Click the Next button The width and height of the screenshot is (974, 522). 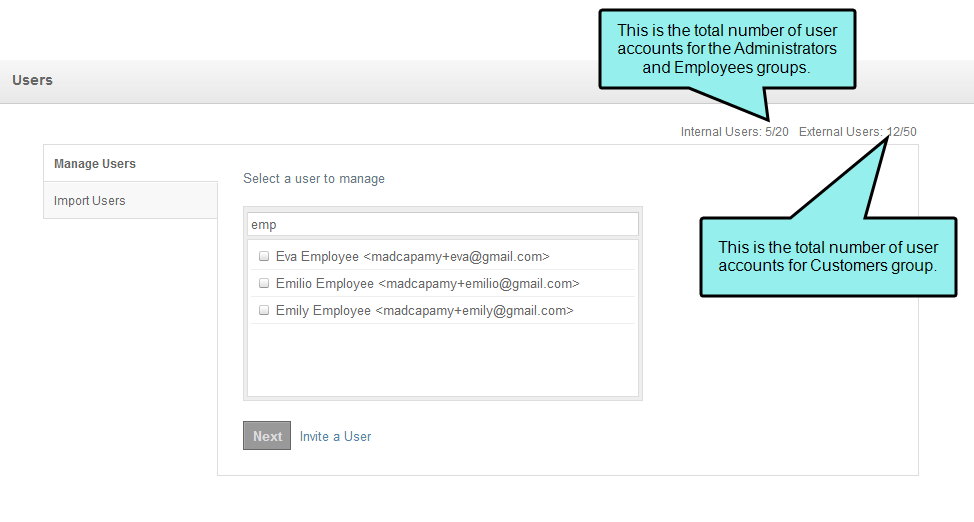[267, 436]
